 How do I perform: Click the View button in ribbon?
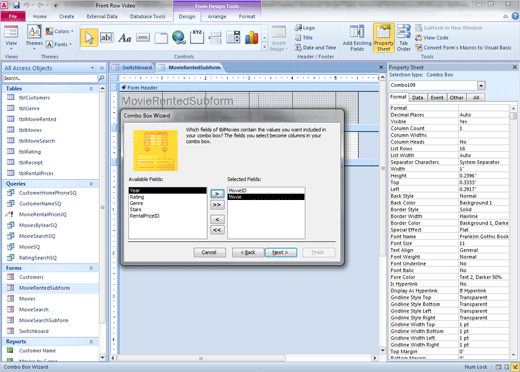(11, 37)
